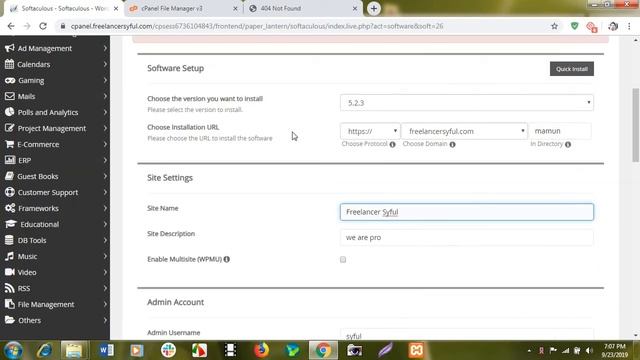Click the Calendars sidebar icon
Image resolution: width=640 pixels, height=360 pixels.
(x=9, y=64)
